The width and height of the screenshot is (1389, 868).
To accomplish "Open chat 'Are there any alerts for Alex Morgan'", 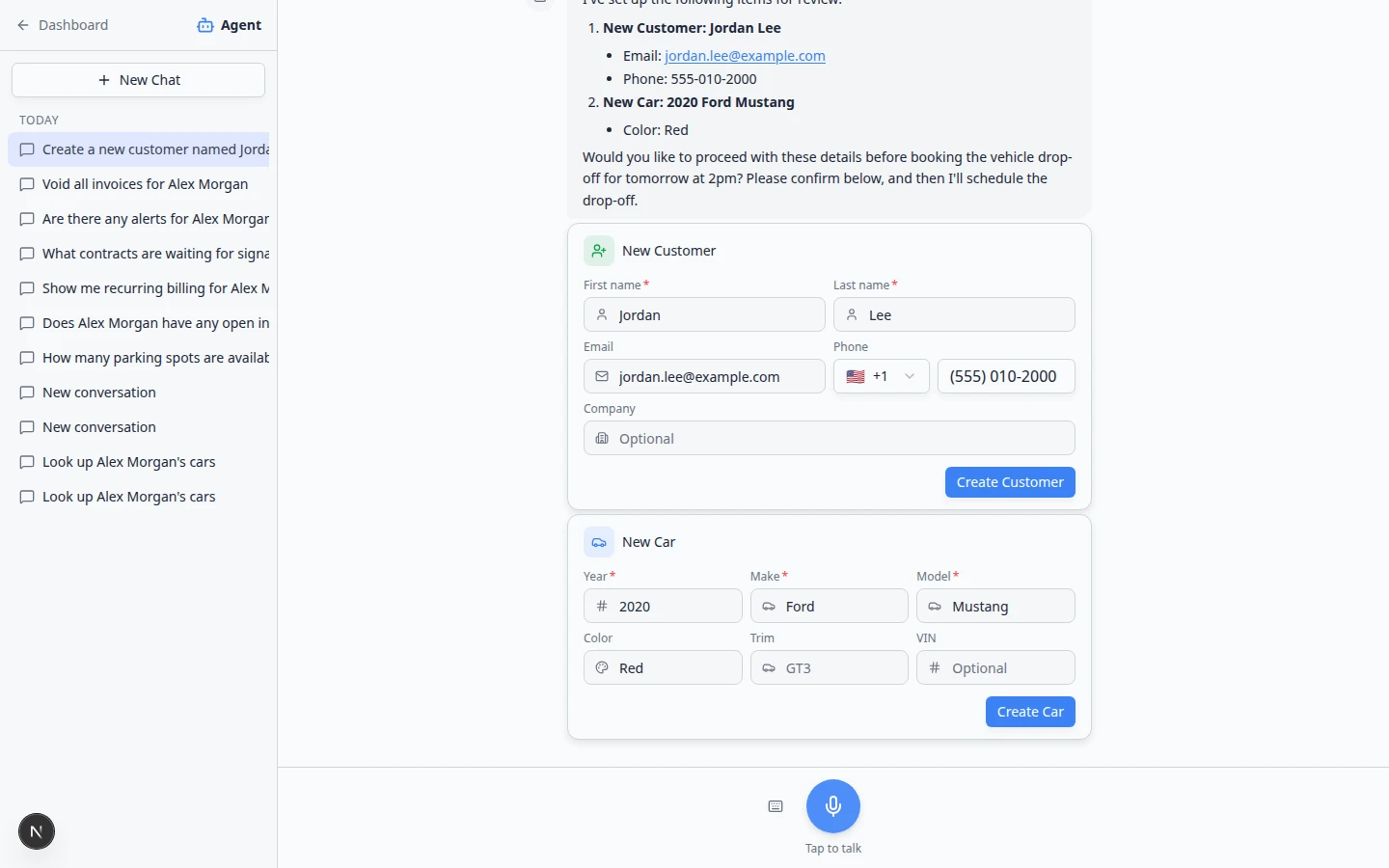I will tap(139, 219).
